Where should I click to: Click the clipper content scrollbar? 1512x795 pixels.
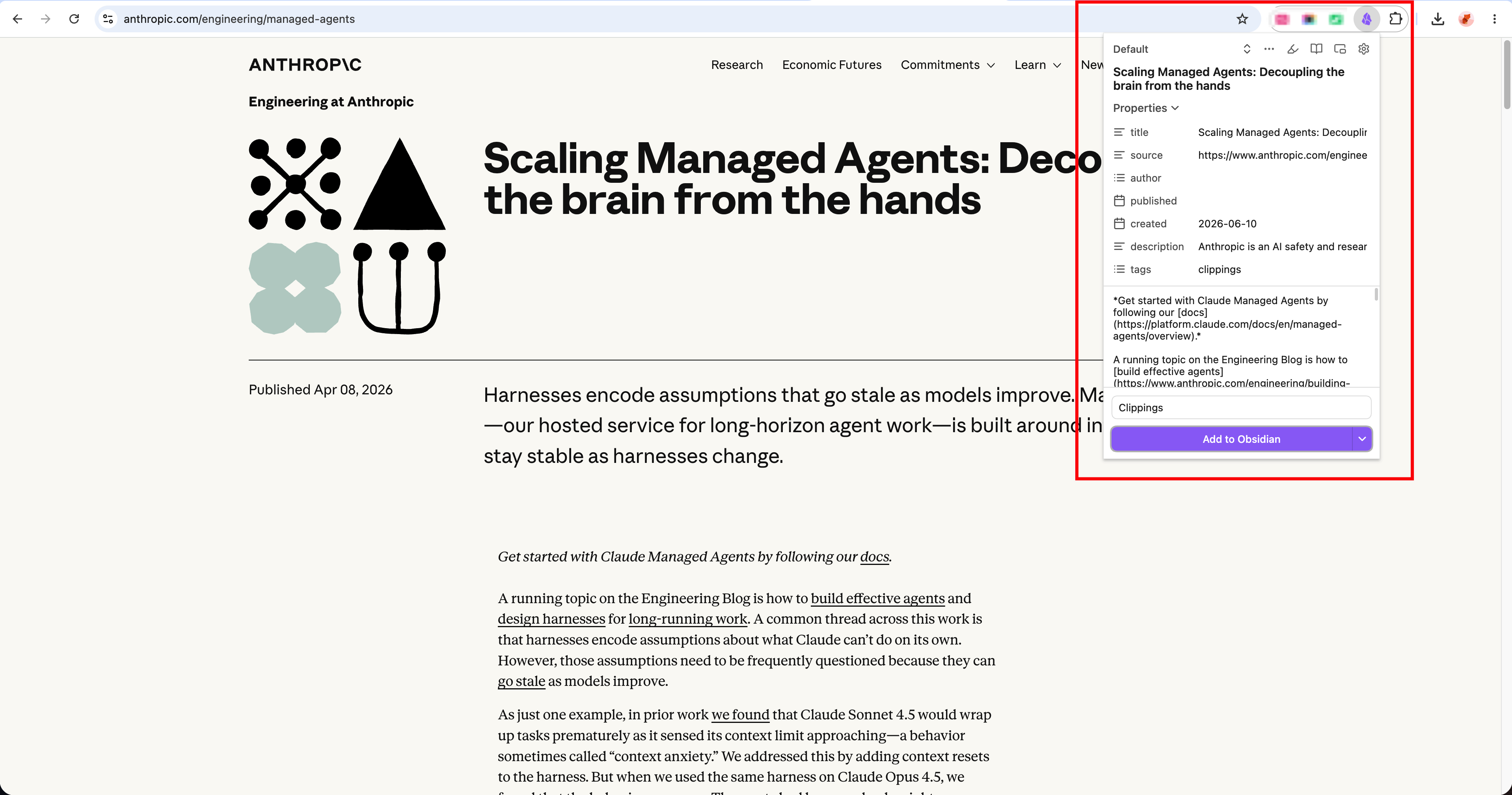coord(1376,294)
